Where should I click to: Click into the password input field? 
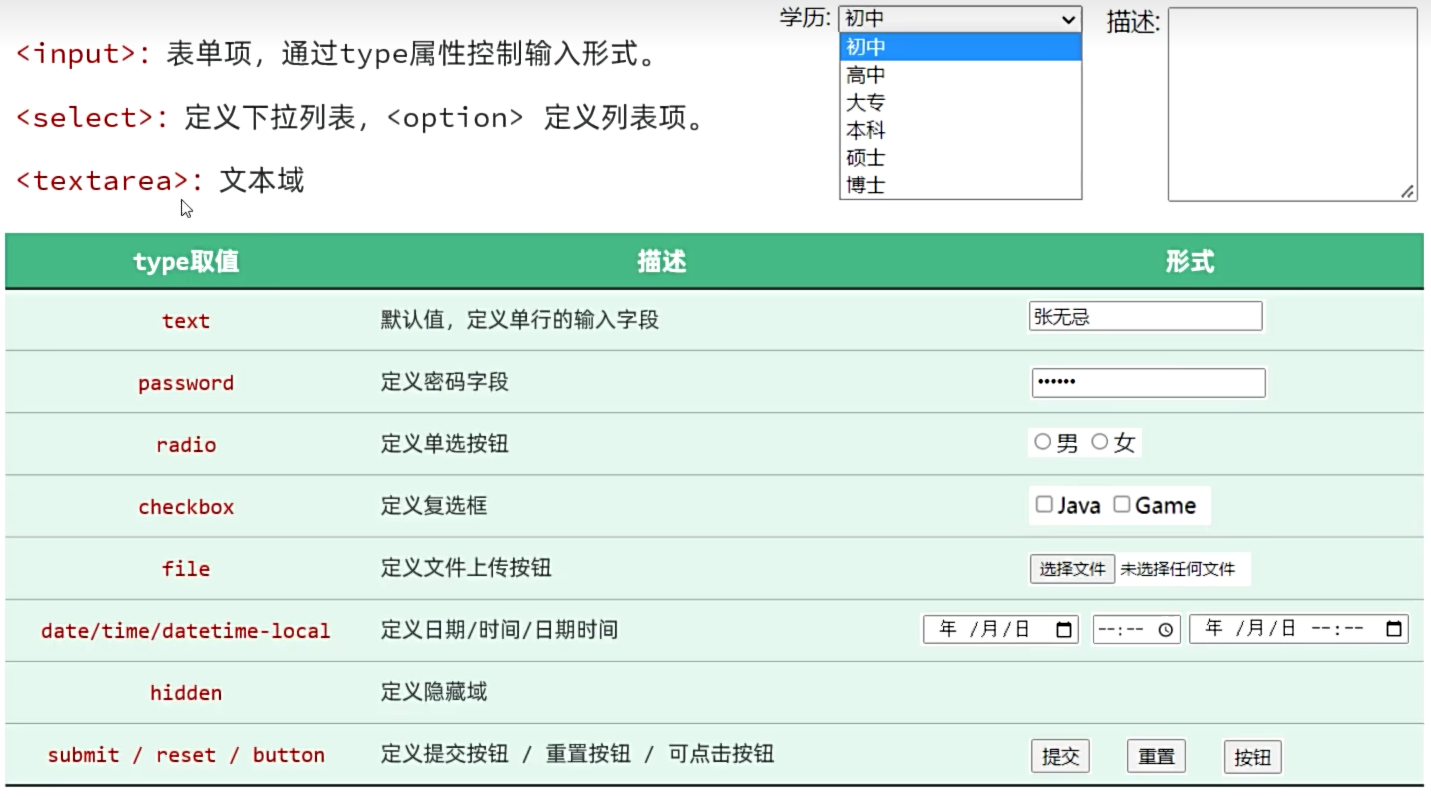[x=1148, y=383]
